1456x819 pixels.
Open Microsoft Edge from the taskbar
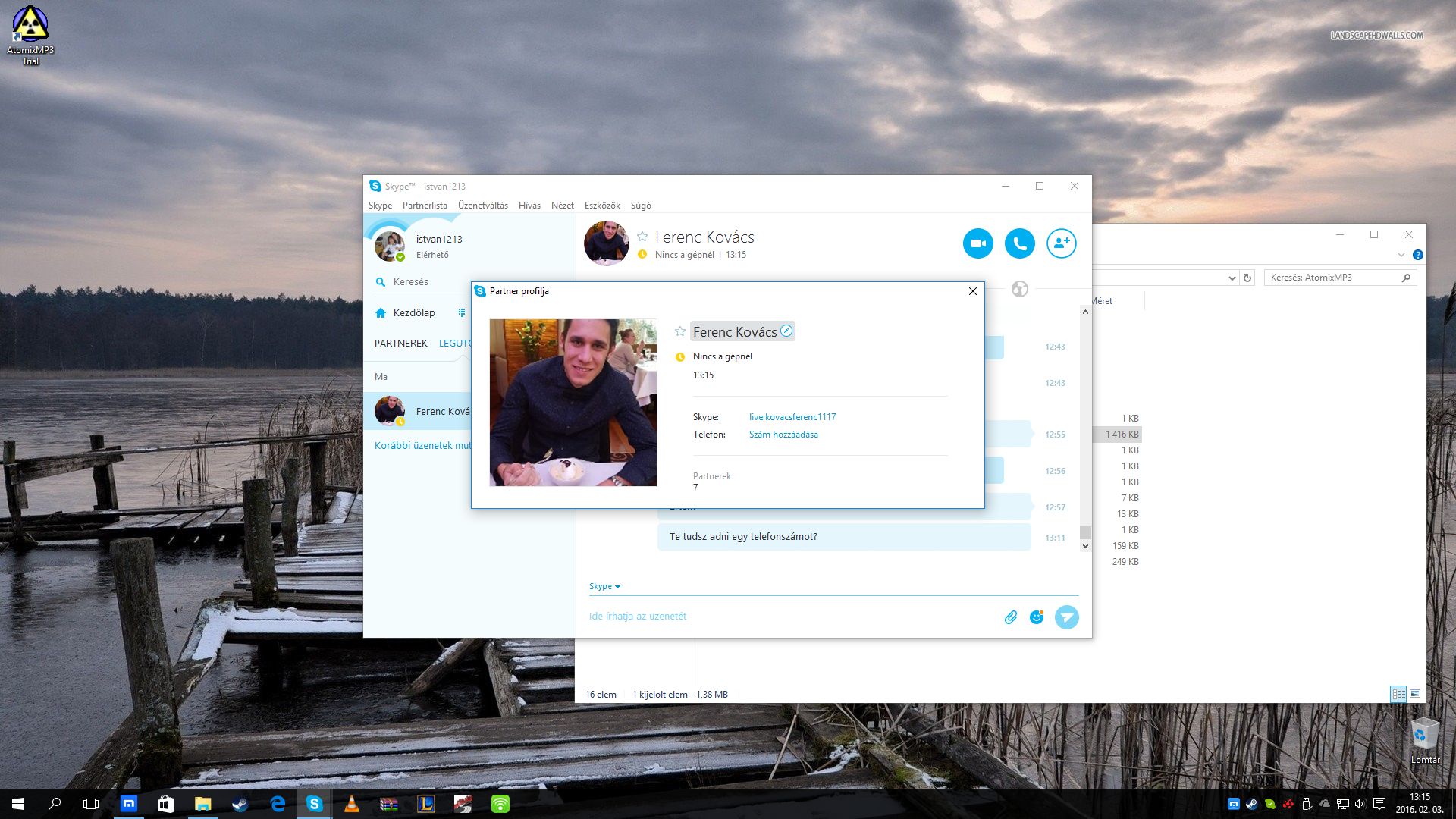pos(278,804)
